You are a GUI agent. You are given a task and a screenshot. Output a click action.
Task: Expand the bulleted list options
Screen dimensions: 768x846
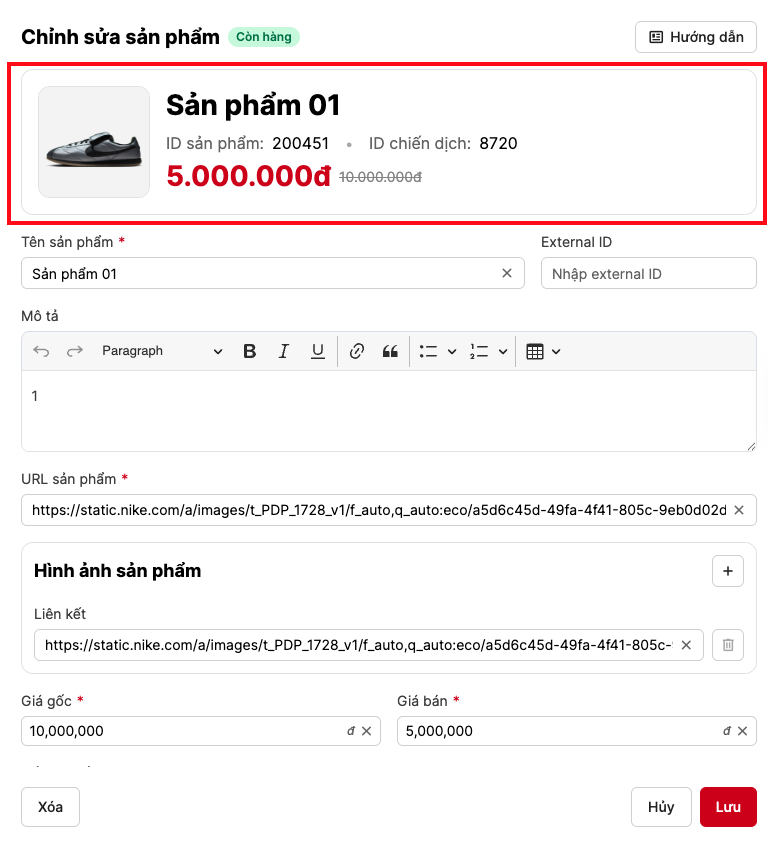click(452, 351)
